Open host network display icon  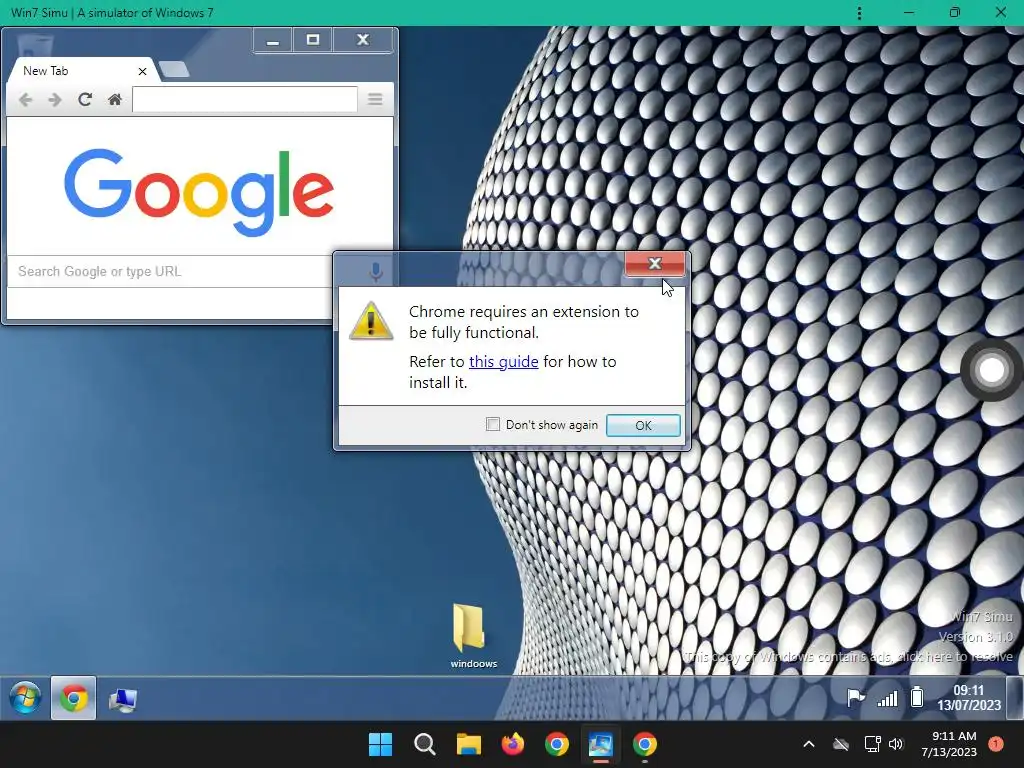(x=872, y=744)
